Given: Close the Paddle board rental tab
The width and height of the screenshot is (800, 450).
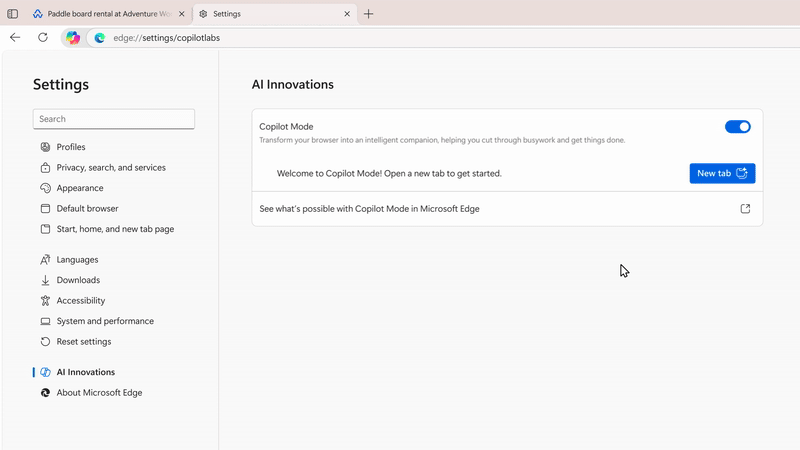Looking at the screenshot, I should pyautogui.click(x=181, y=14).
